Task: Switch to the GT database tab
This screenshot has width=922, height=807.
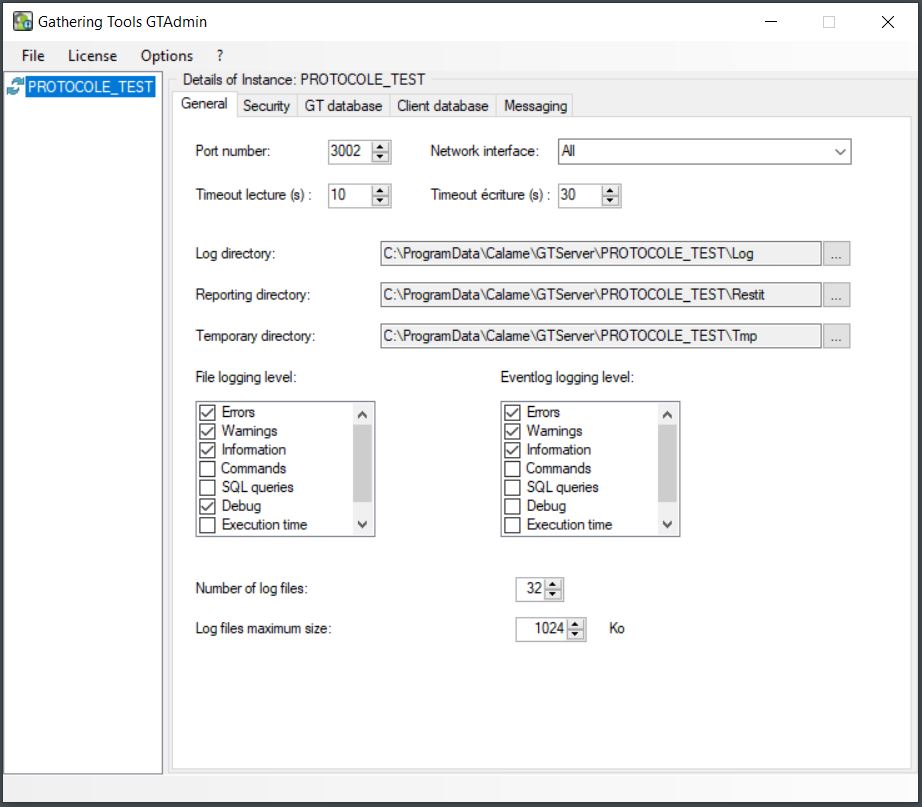Action: point(343,106)
